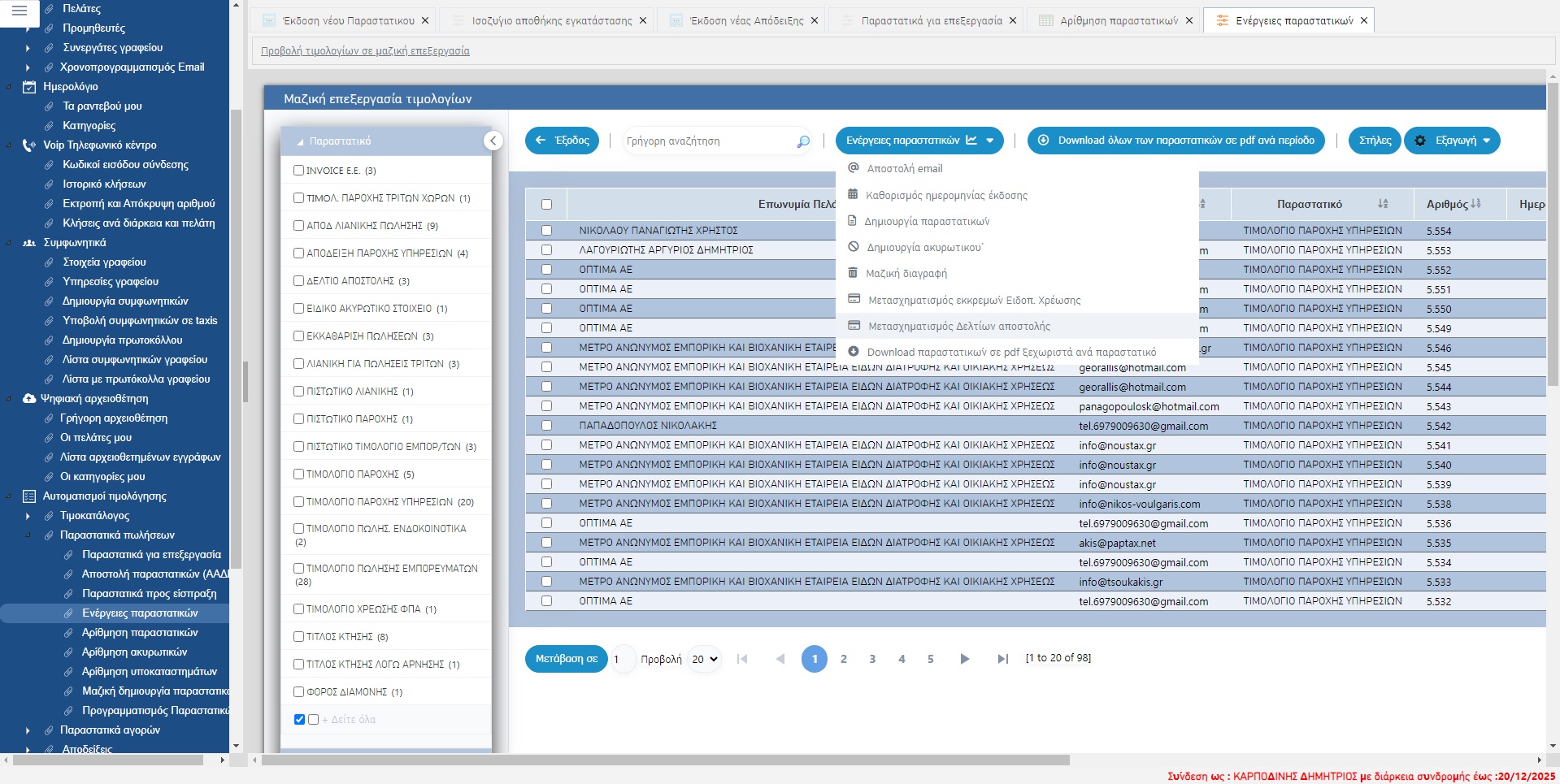Image resolution: width=1560 pixels, height=784 pixels.
Task: Go to the next page arrow icon
Action: 965,659
